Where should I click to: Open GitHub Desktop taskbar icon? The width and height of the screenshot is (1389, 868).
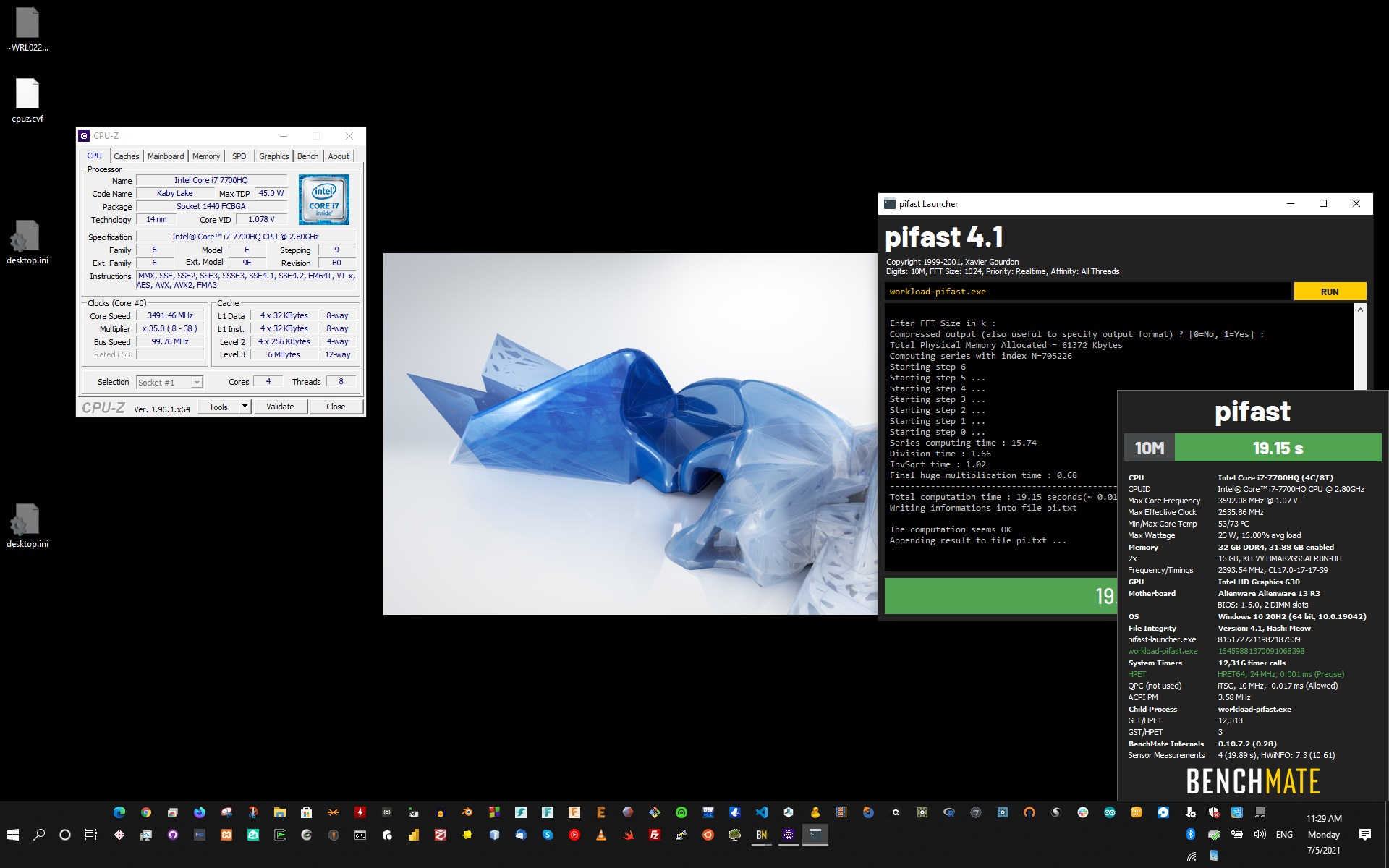click(x=172, y=835)
